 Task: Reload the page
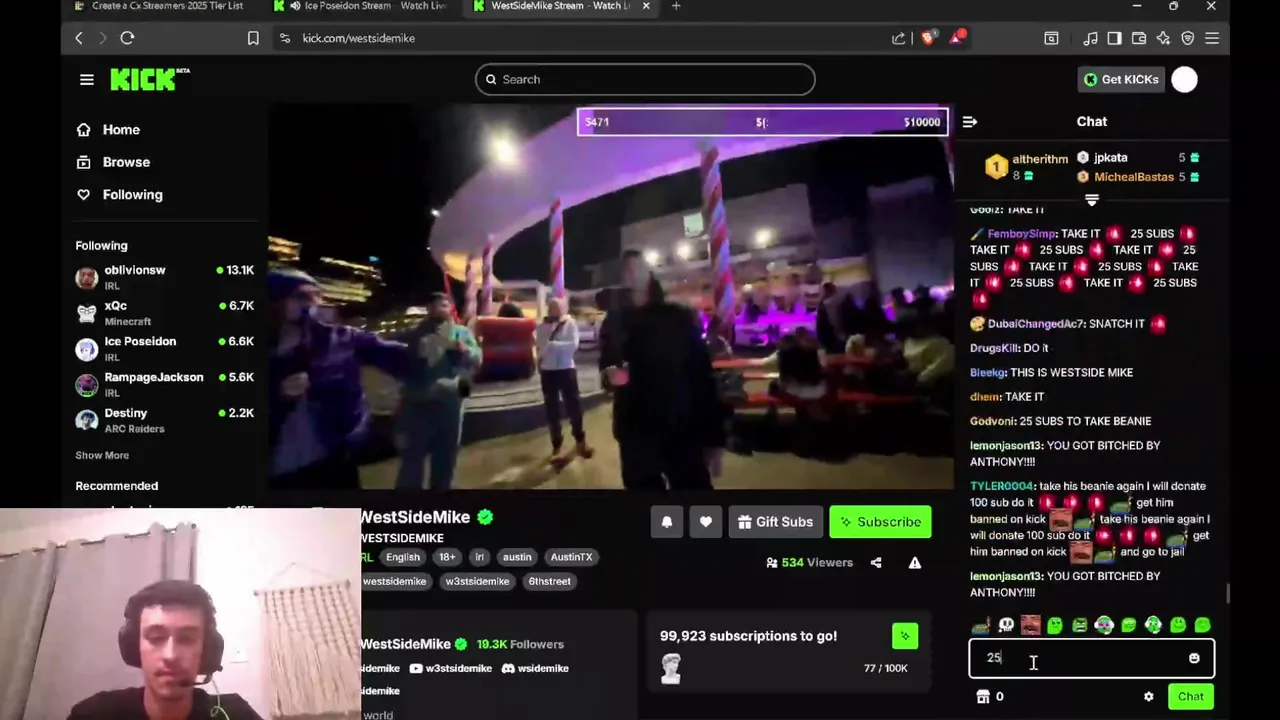127,38
